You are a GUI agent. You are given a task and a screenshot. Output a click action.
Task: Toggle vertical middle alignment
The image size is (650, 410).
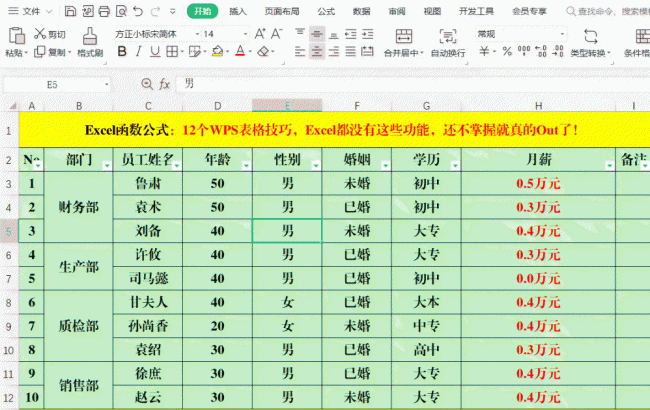317,34
